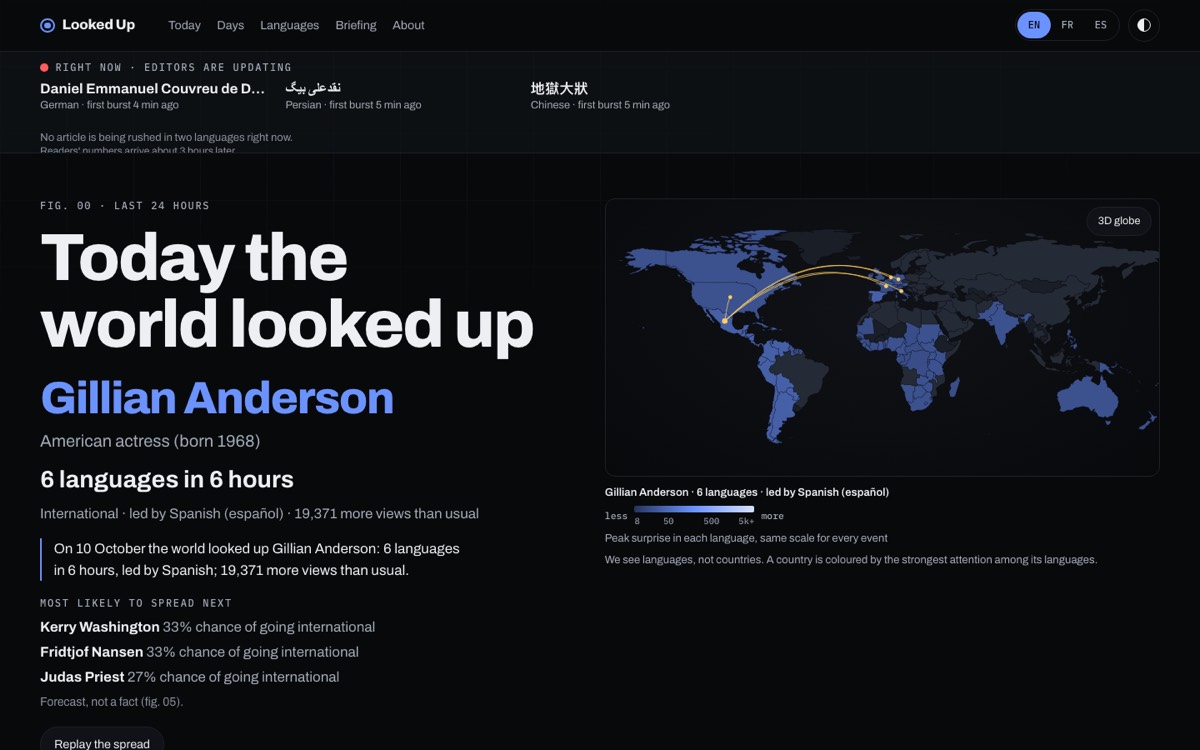
Task: Click the '6 languages in 6 hours' text
Action: tap(167, 479)
